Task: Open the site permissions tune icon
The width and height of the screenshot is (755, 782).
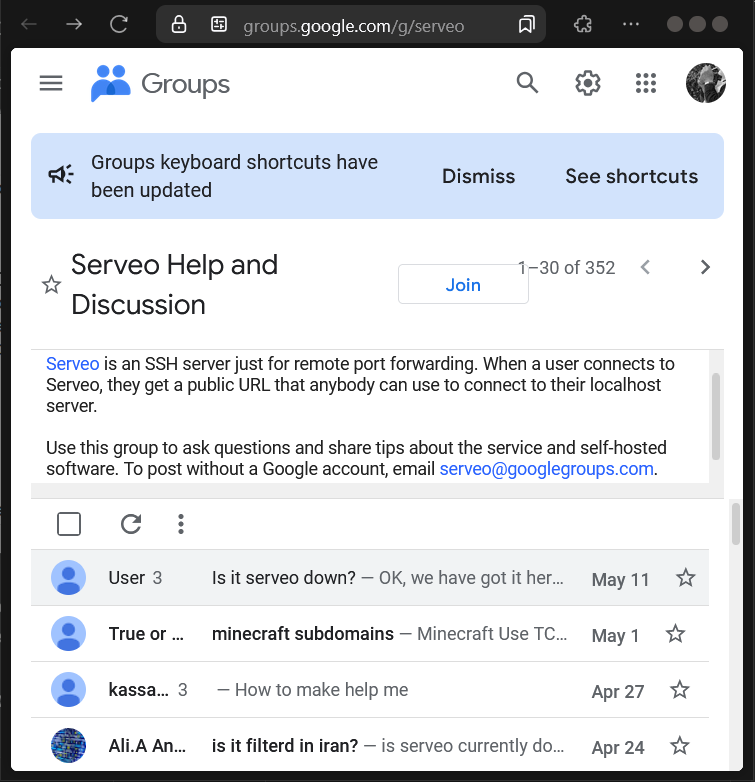Action: tap(219, 24)
